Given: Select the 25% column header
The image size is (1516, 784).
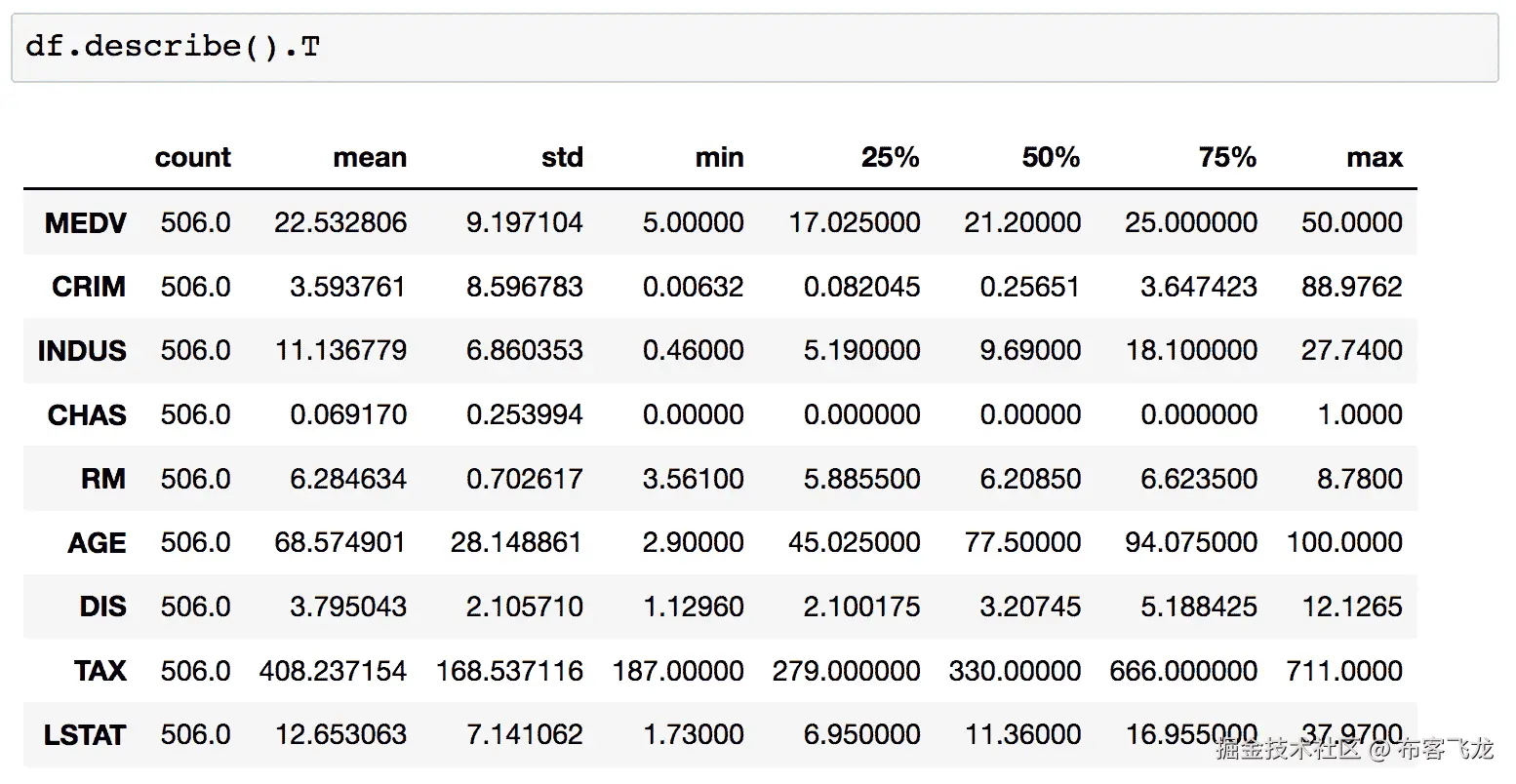Looking at the screenshot, I should (891, 157).
